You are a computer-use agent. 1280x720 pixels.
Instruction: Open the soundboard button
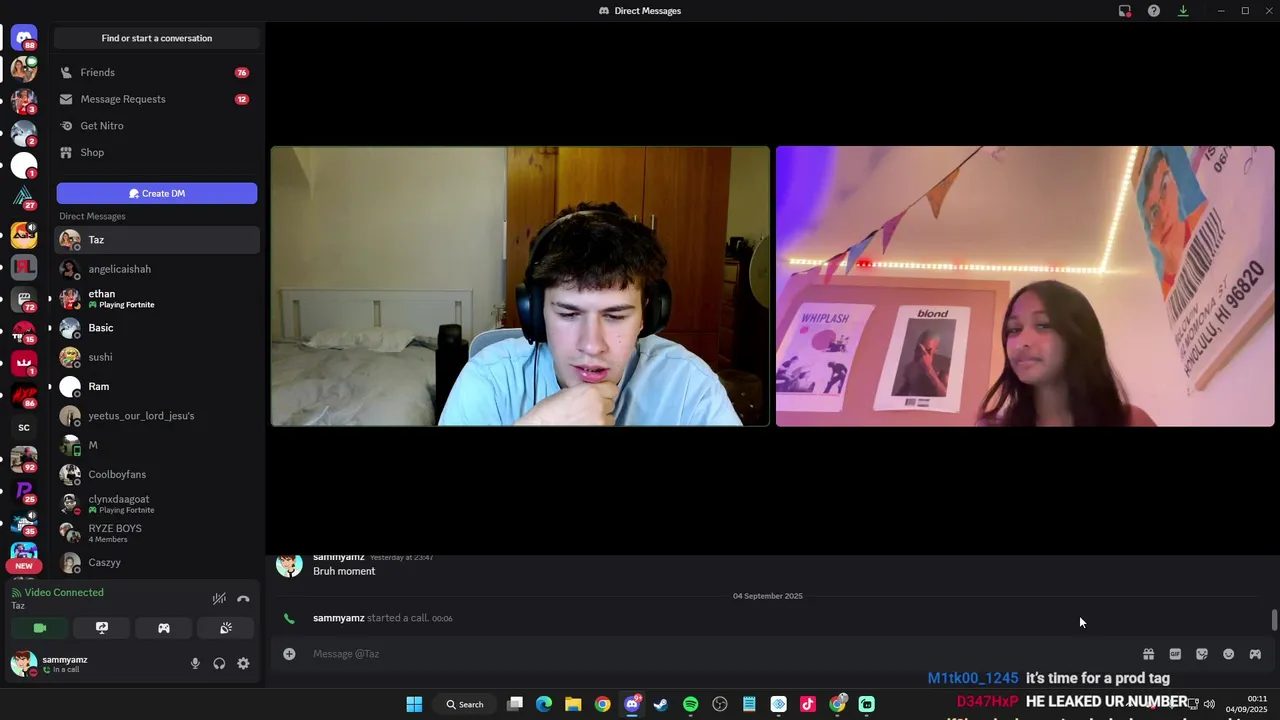pos(226,628)
